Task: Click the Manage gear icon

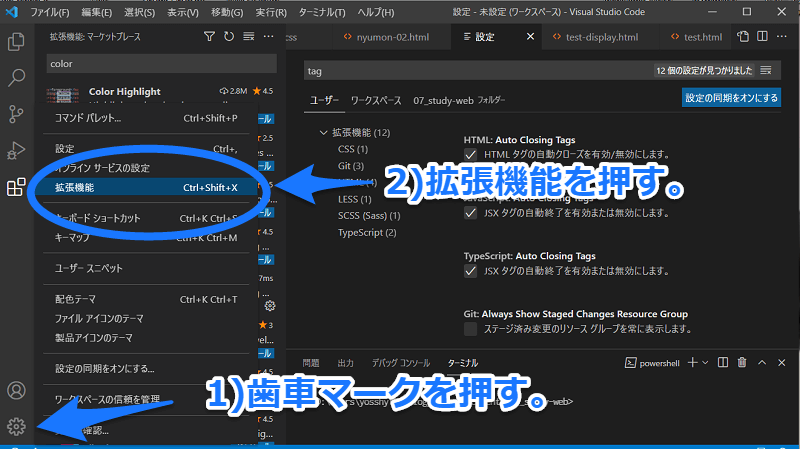Action: [x=16, y=427]
